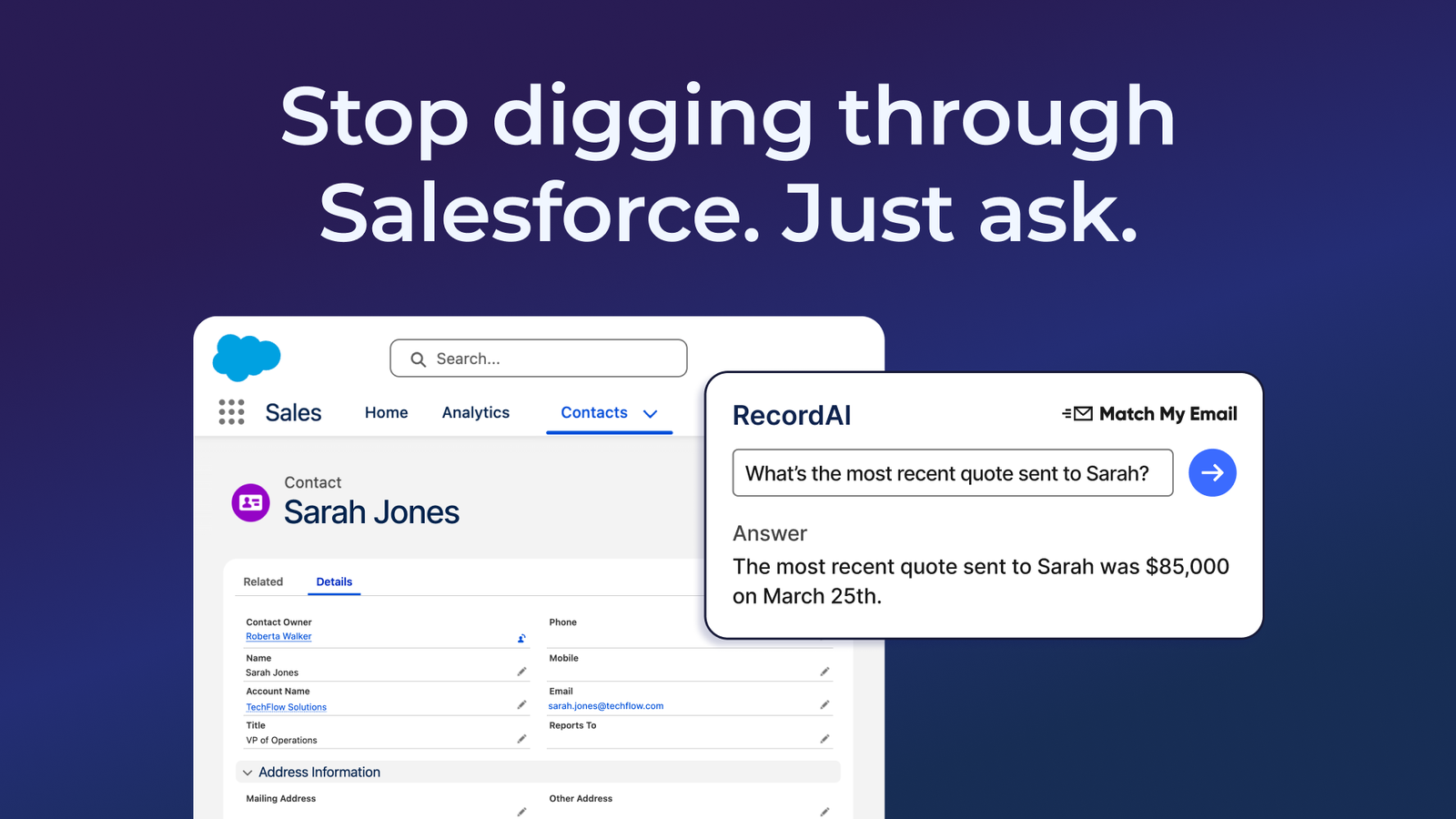Submit question with blue arrow button
The image size is (1456, 819).
point(1212,472)
